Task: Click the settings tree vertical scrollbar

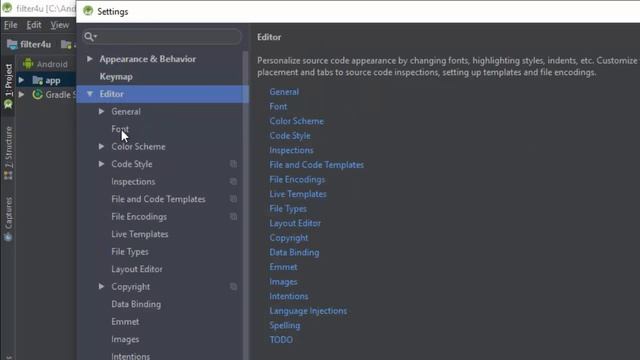Action: 245,204
